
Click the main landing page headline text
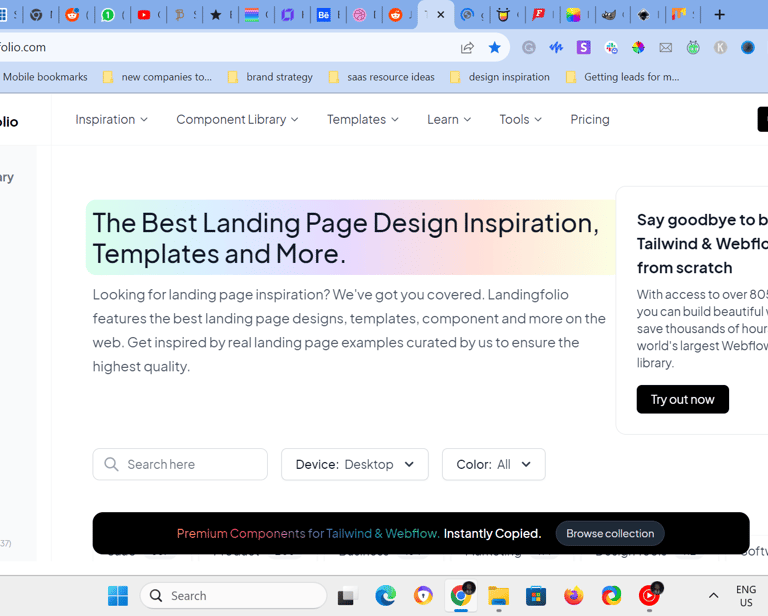click(x=346, y=238)
